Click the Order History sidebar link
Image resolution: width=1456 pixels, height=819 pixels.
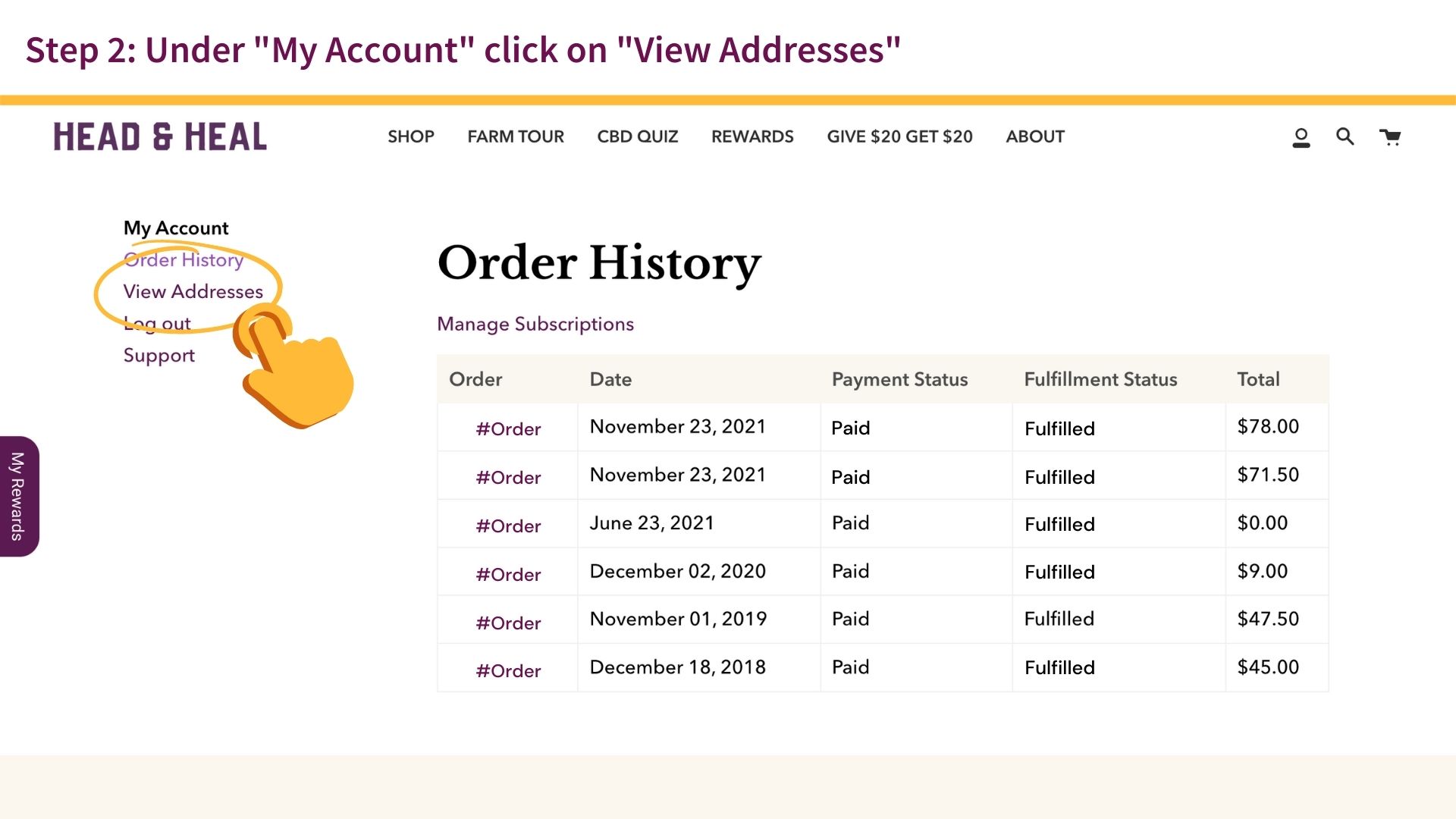pyautogui.click(x=184, y=260)
